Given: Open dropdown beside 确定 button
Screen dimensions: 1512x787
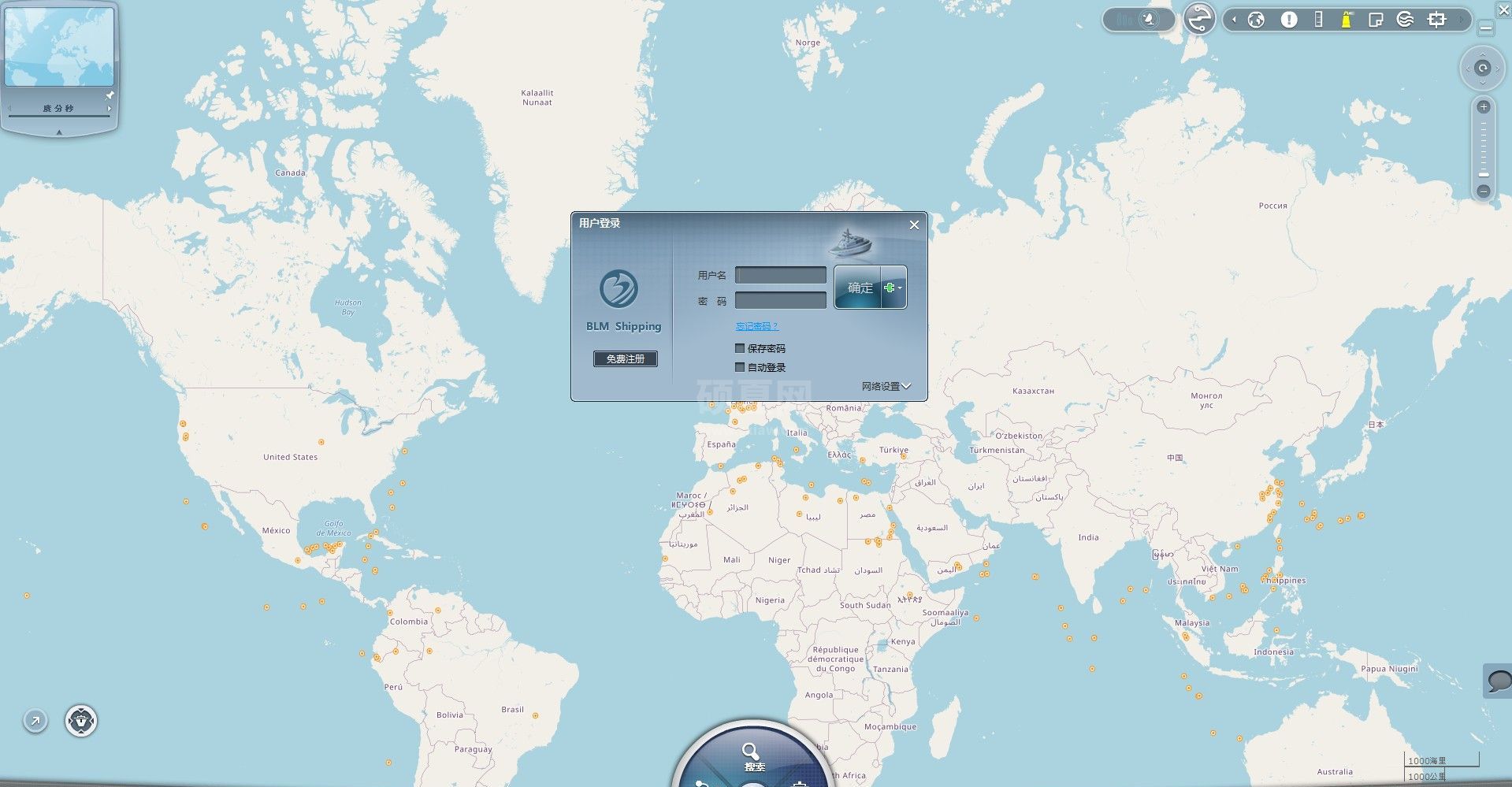Looking at the screenshot, I should [893, 288].
